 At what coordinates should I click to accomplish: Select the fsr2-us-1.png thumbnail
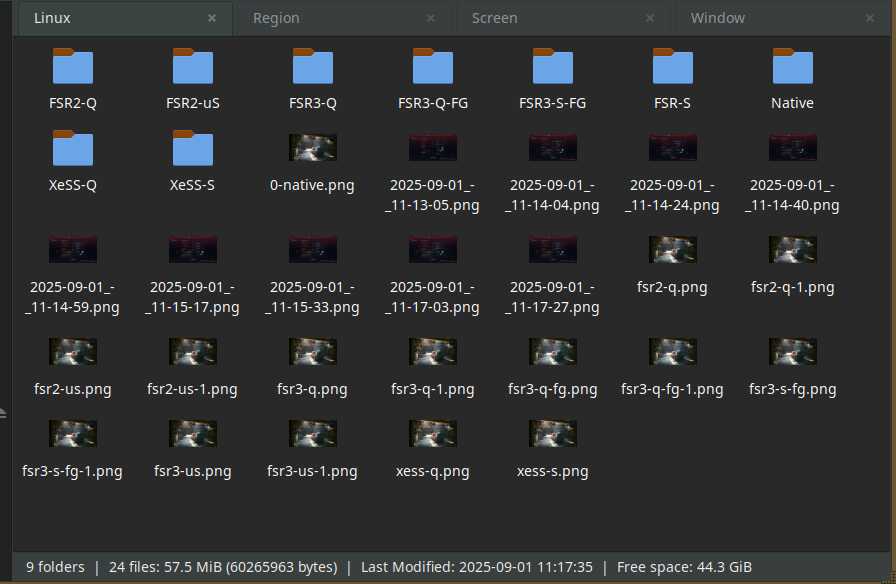[x=193, y=351]
